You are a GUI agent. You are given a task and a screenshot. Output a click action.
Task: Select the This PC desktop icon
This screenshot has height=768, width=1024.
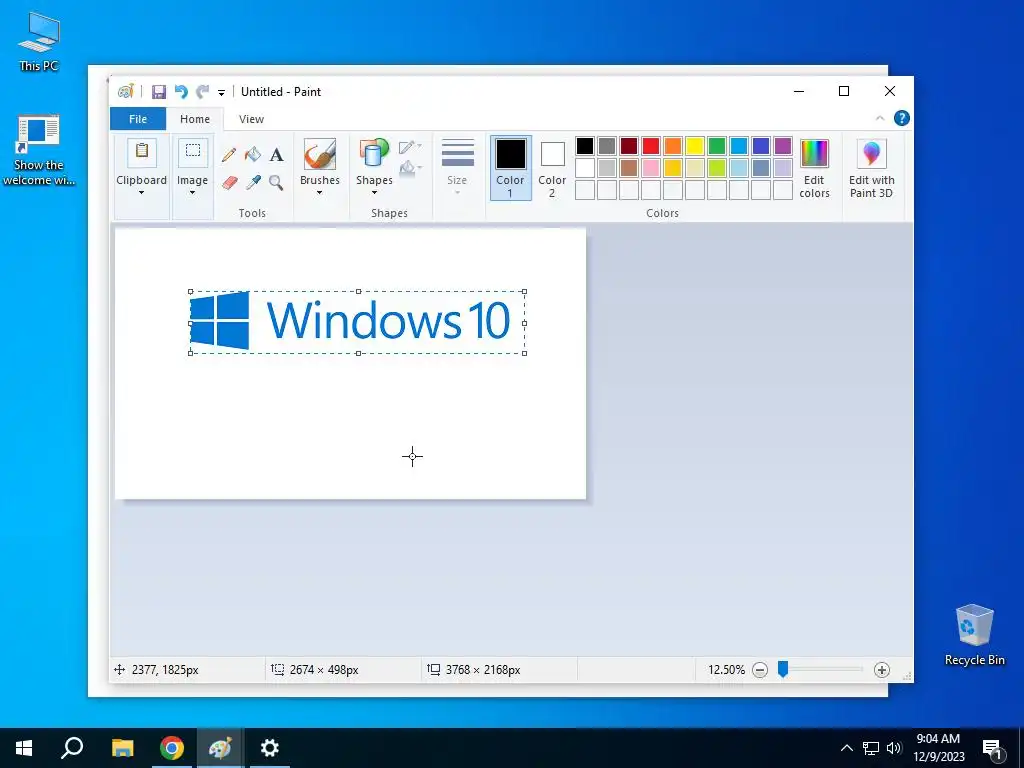[x=39, y=41]
